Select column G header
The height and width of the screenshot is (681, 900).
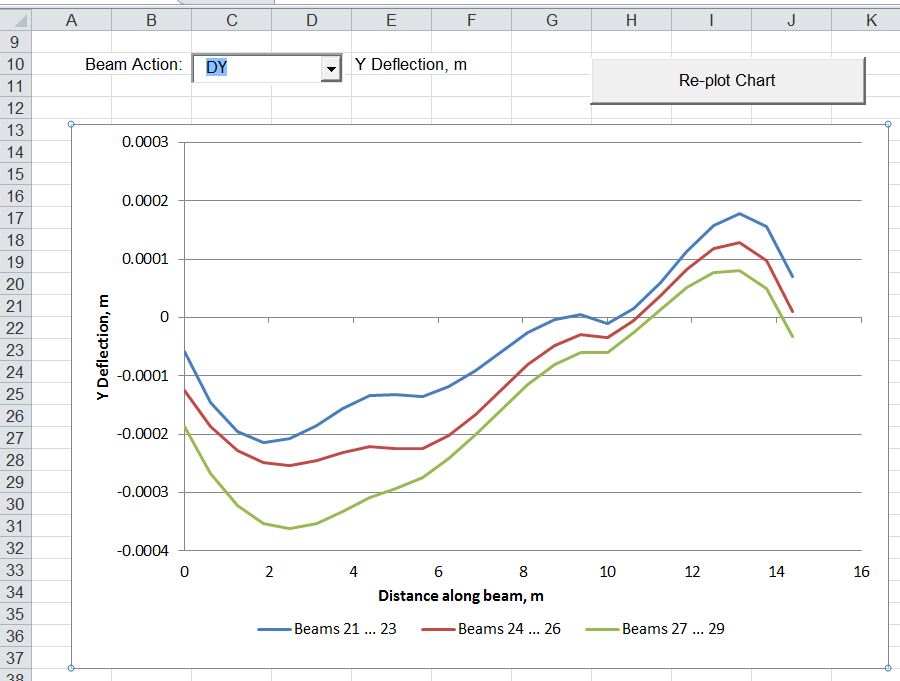click(x=551, y=20)
